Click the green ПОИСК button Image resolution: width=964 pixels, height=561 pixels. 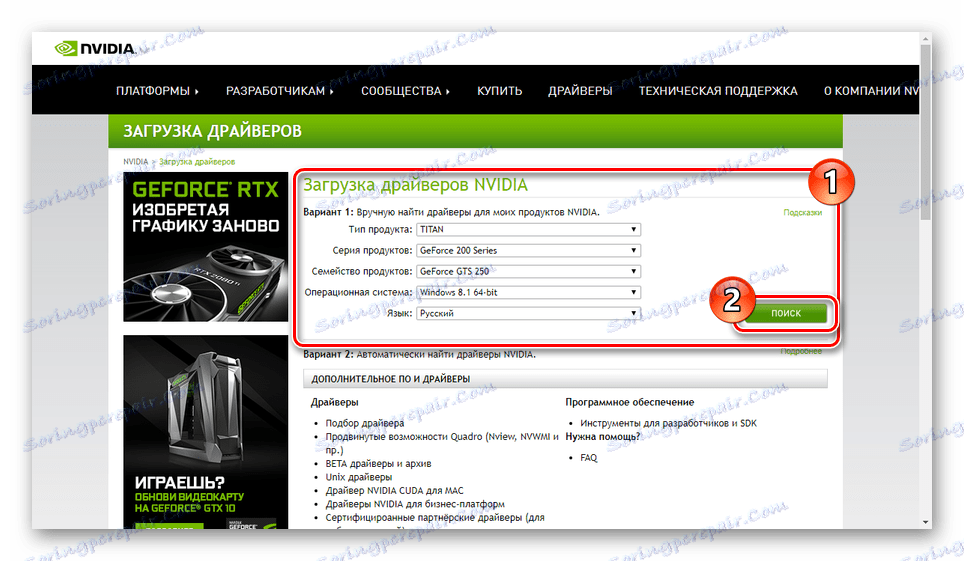[786, 313]
